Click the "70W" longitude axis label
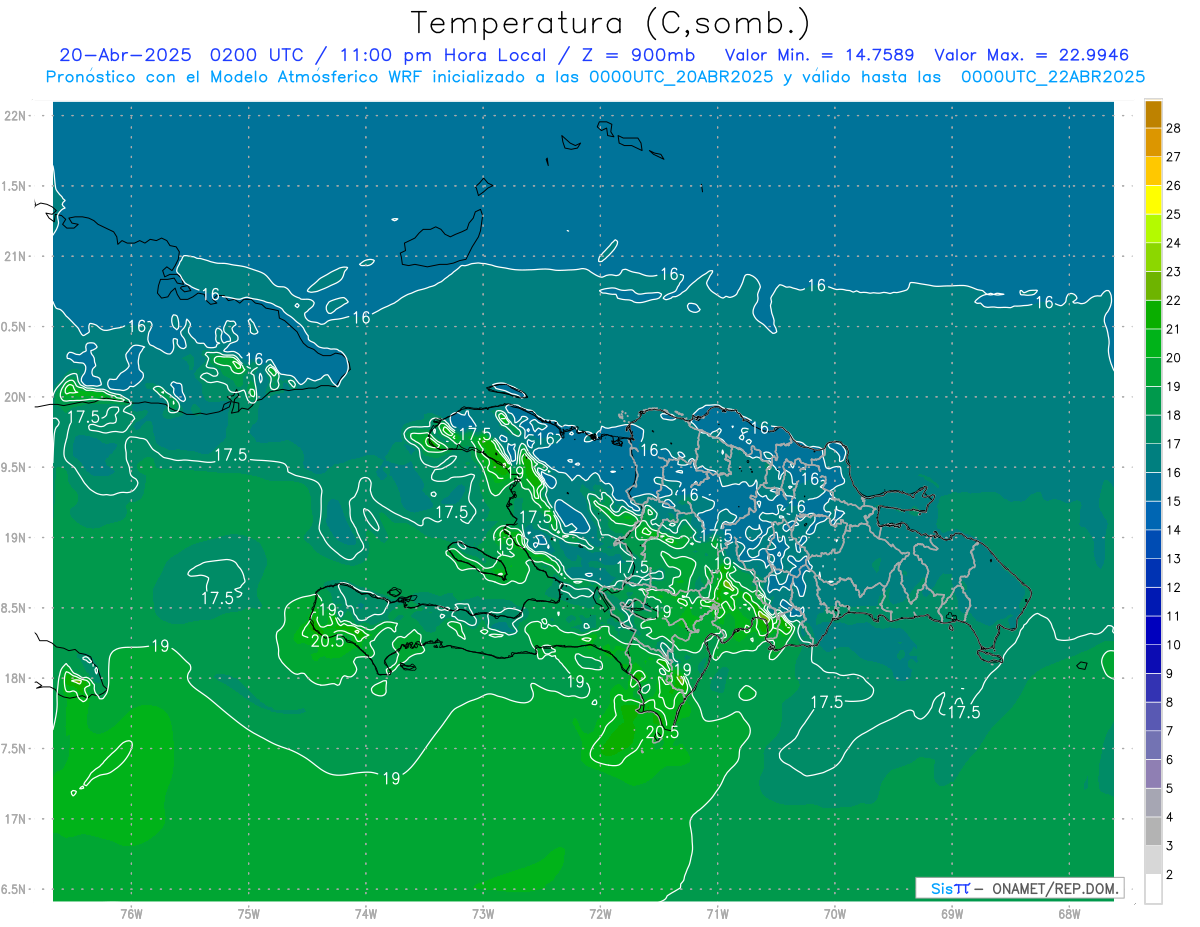Image resolution: width=1200 pixels, height=927 pixels. pyautogui.click(x=835, y=914)
